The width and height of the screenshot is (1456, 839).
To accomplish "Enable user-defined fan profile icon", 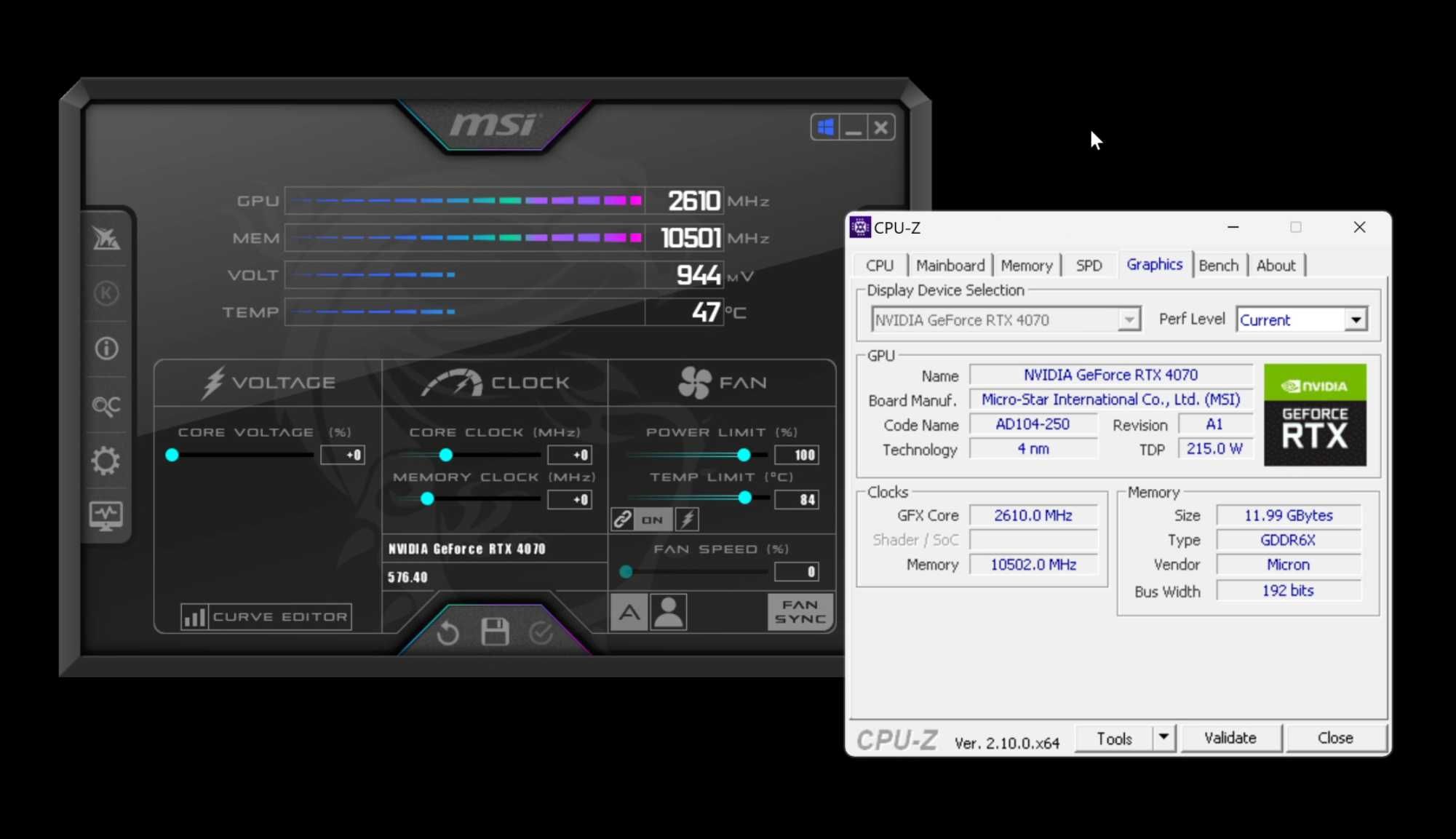I will point(669,612).
